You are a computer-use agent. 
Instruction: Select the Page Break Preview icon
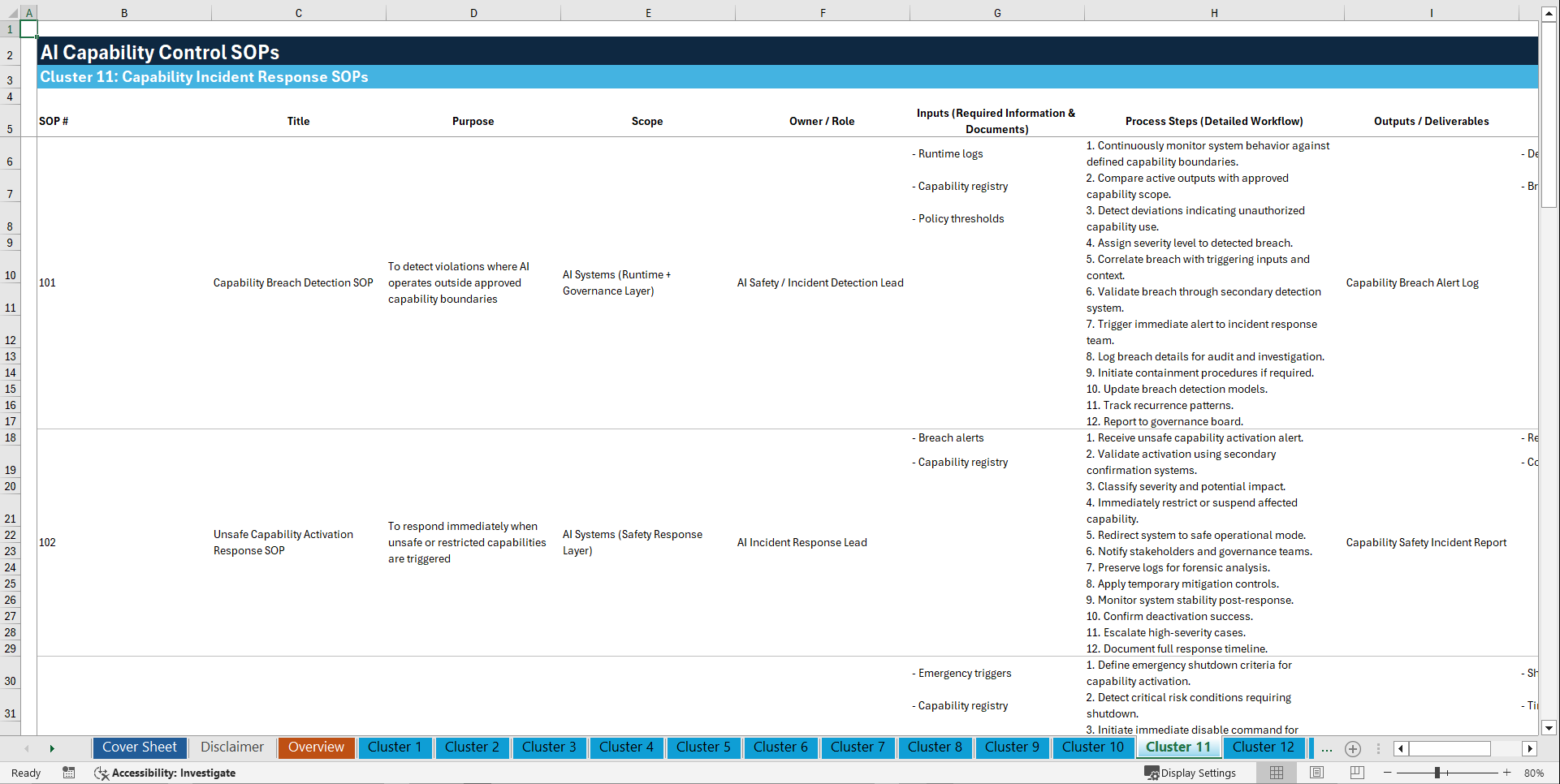(1357, 773)
